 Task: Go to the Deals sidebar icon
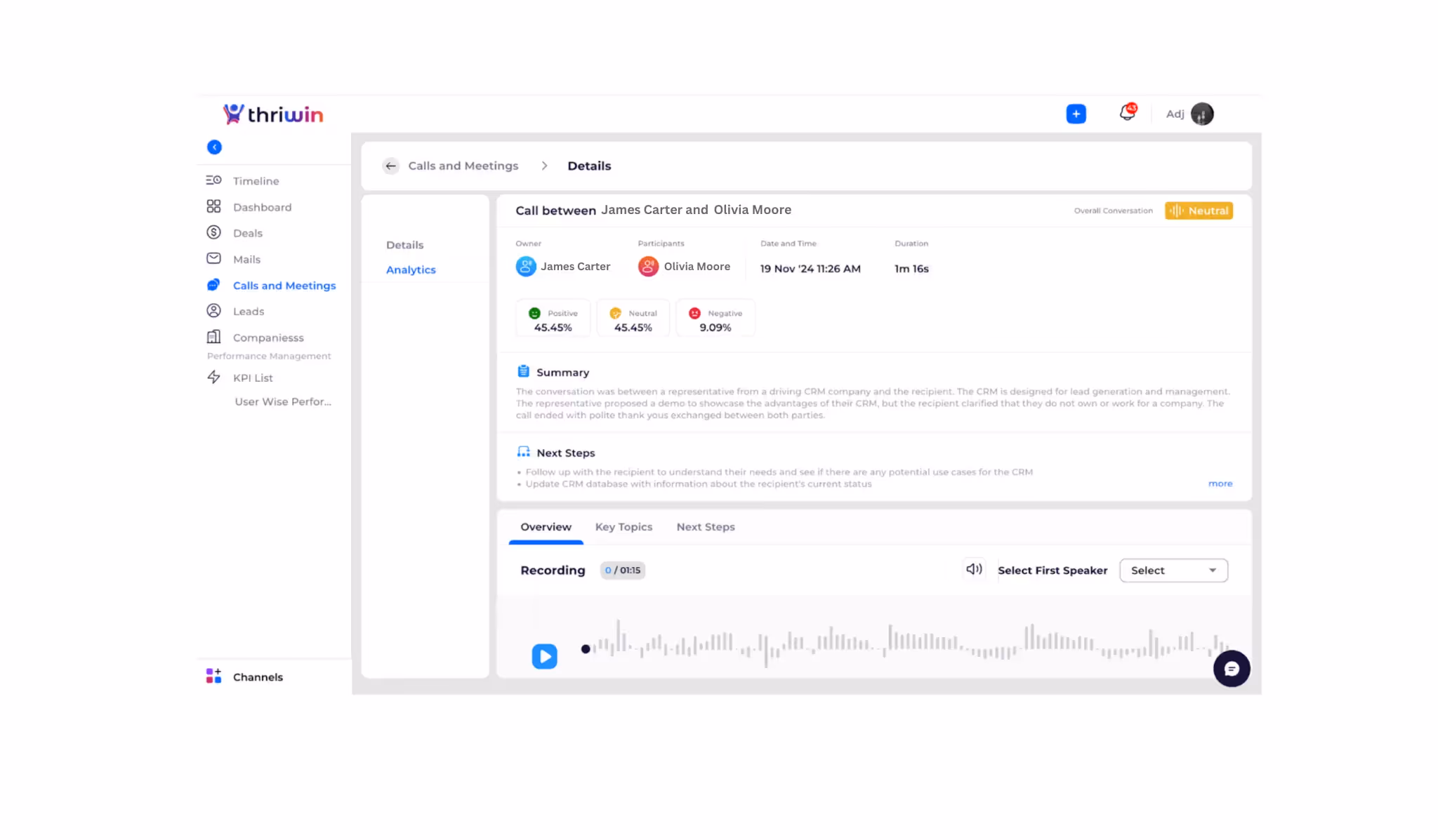pos(213,233)
